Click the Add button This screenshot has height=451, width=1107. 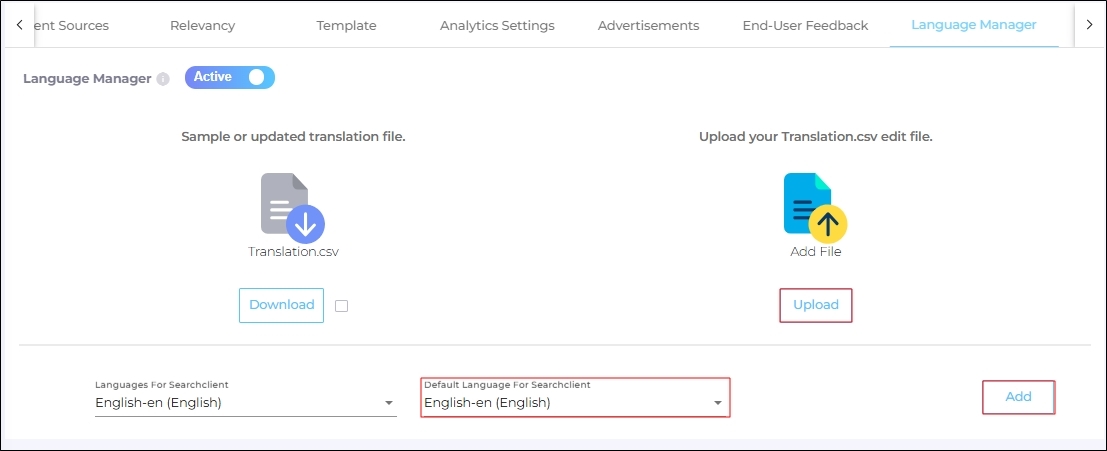point(1018,397)
